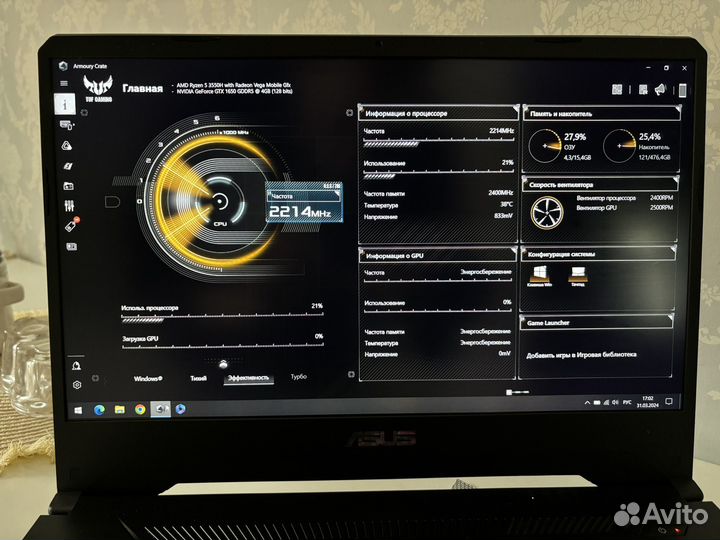
Task: Click the Вентилятор процессора 2400RPM row
Action: (624, 198)
